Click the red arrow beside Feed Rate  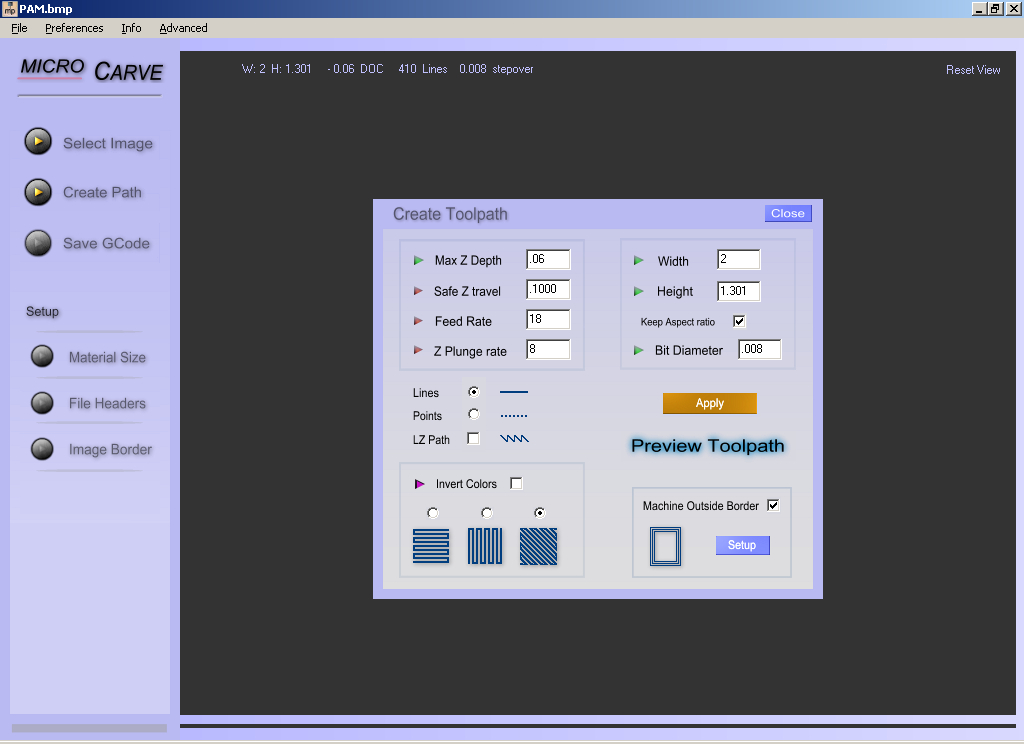point(418,321)
